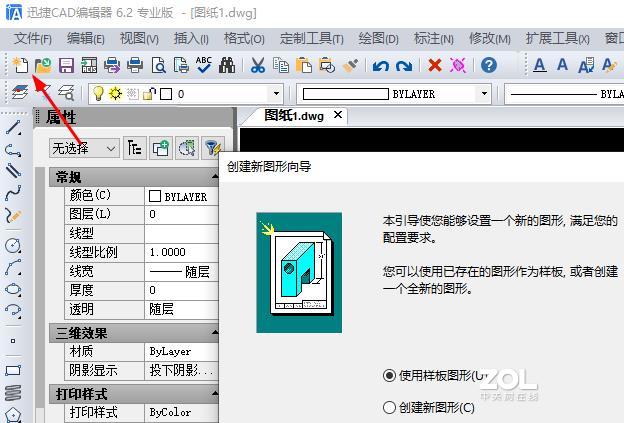Toggle the layer lock padlock icon

click(x=149, y=94)
